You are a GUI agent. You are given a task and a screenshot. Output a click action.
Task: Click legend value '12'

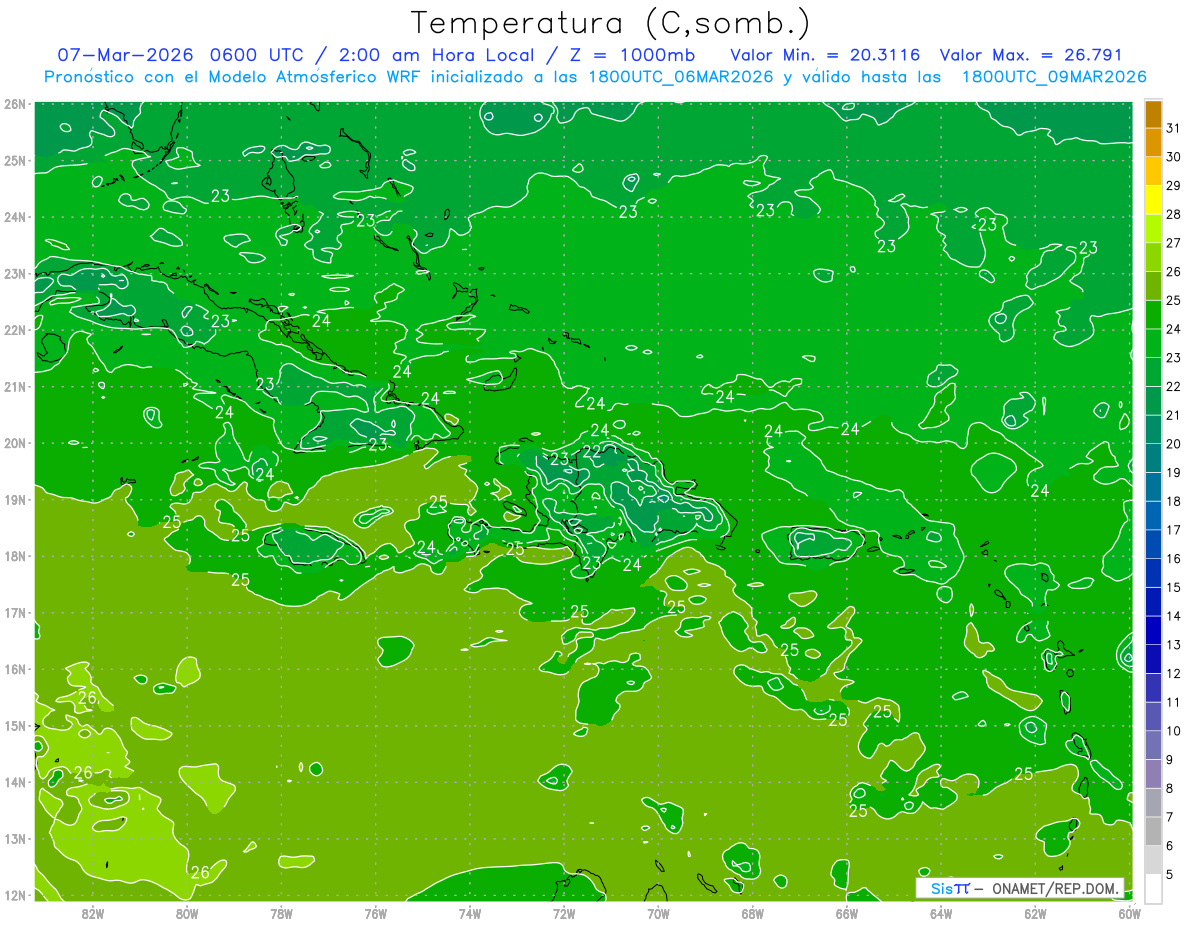pos(1174,674)
